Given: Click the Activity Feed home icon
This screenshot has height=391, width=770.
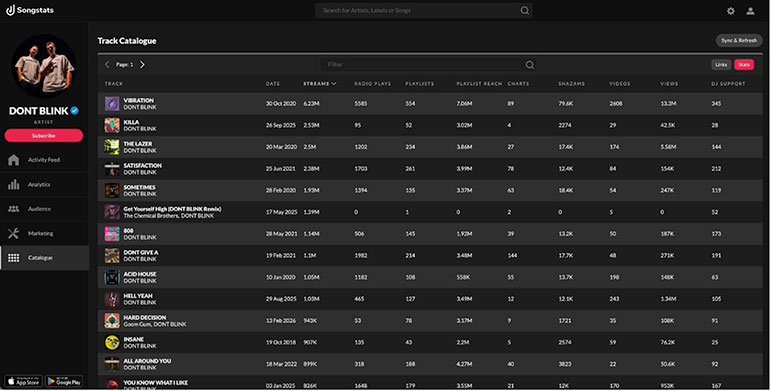Looking at the screenshot, I should (14, 160).
